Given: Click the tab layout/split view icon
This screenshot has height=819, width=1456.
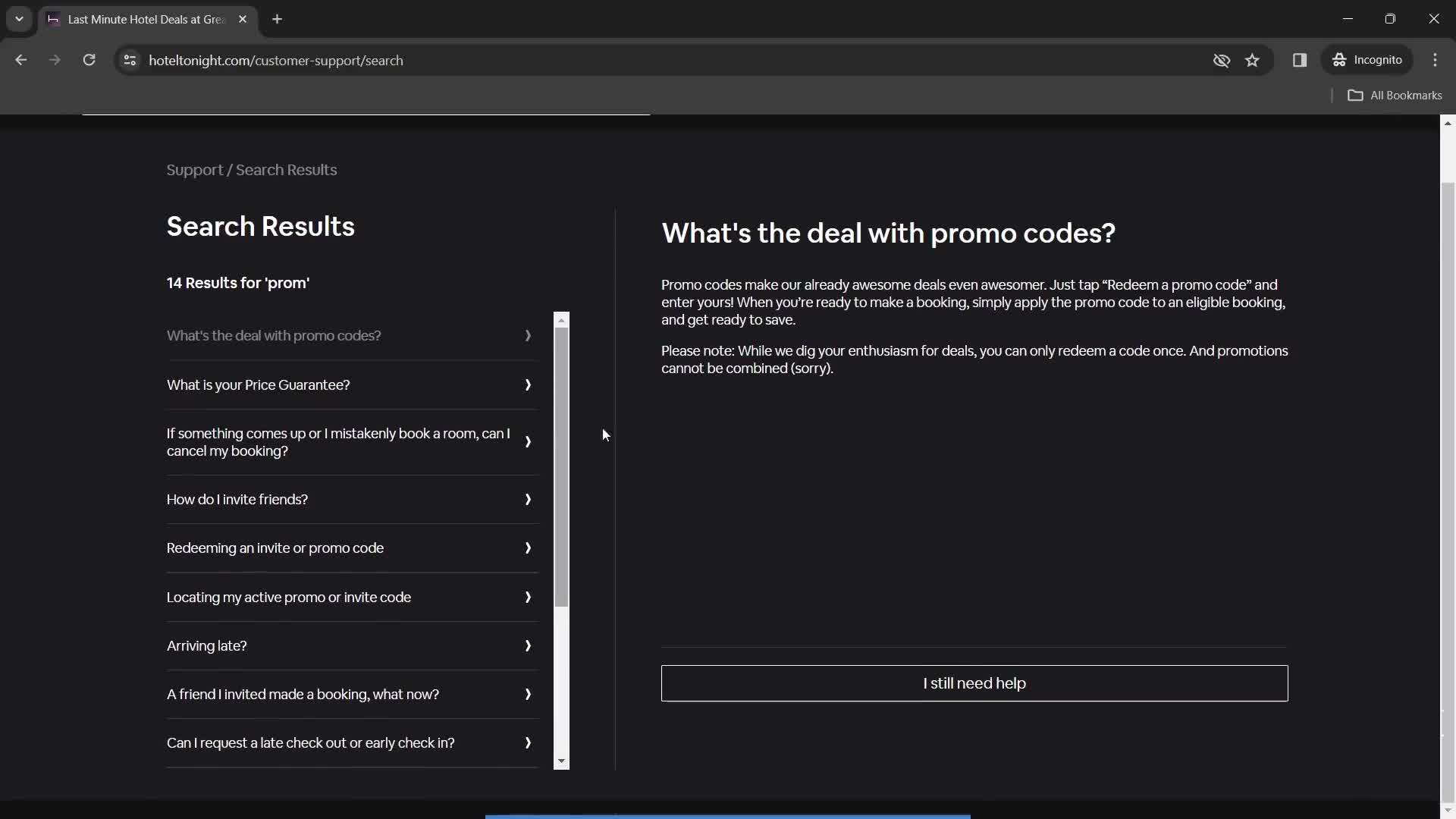Looking at the screenshot, I should pos(1300,60).
